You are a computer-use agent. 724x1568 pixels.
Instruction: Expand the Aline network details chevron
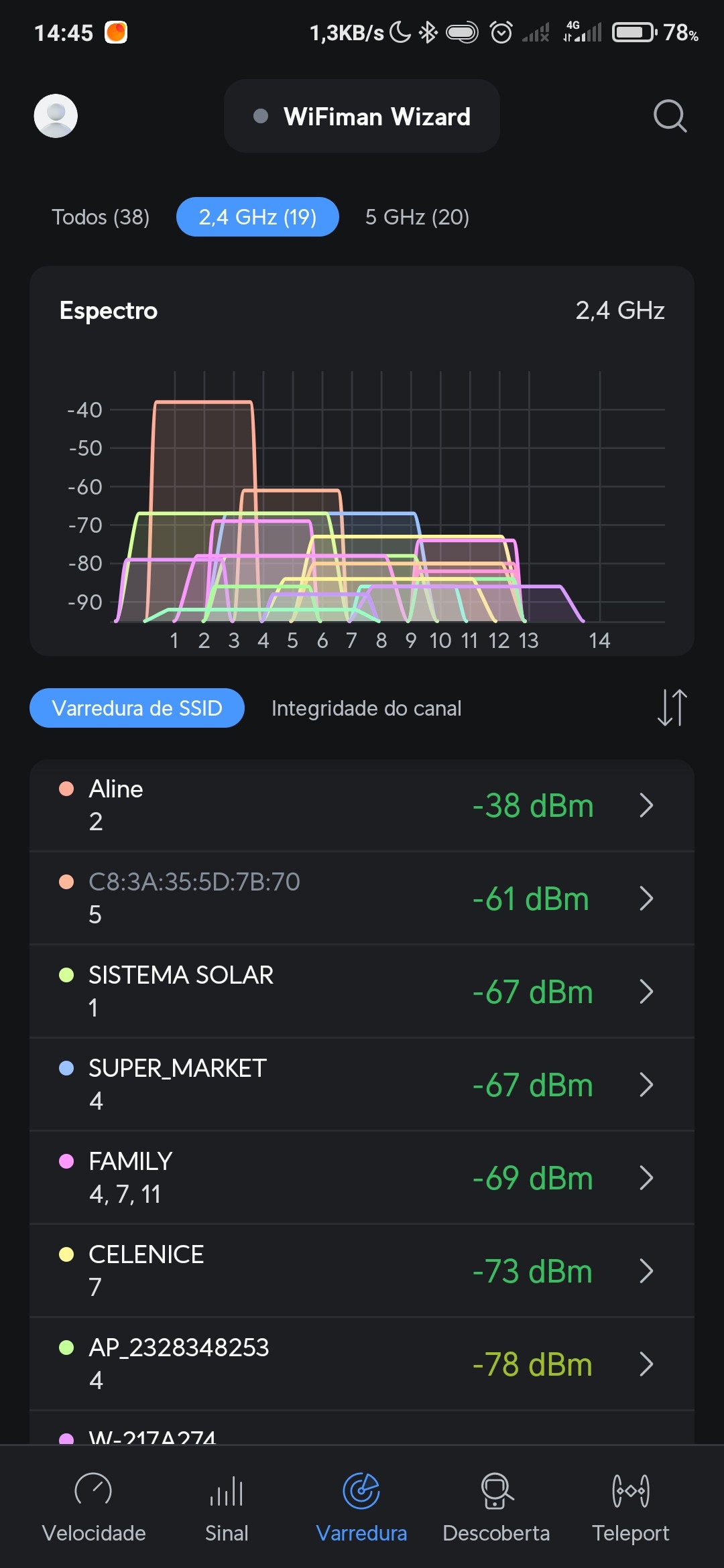646,805
